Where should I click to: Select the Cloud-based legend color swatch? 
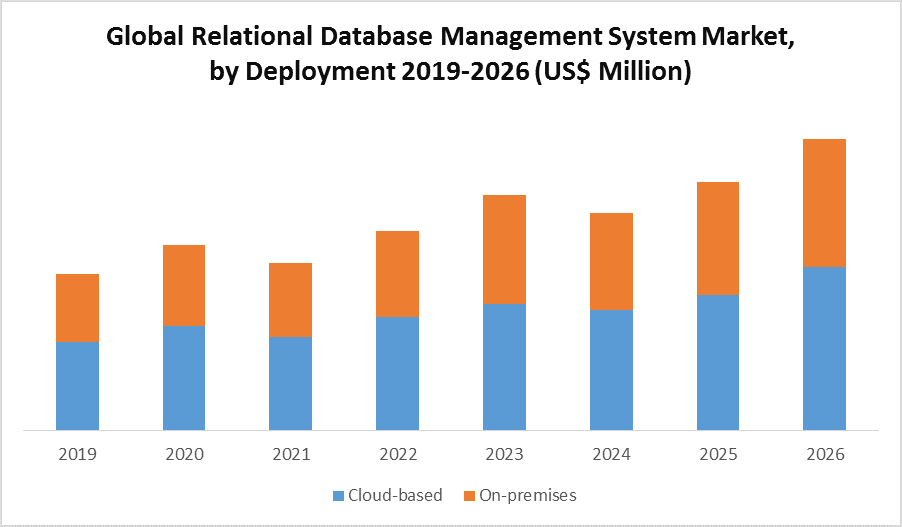[x=338, y=495]
